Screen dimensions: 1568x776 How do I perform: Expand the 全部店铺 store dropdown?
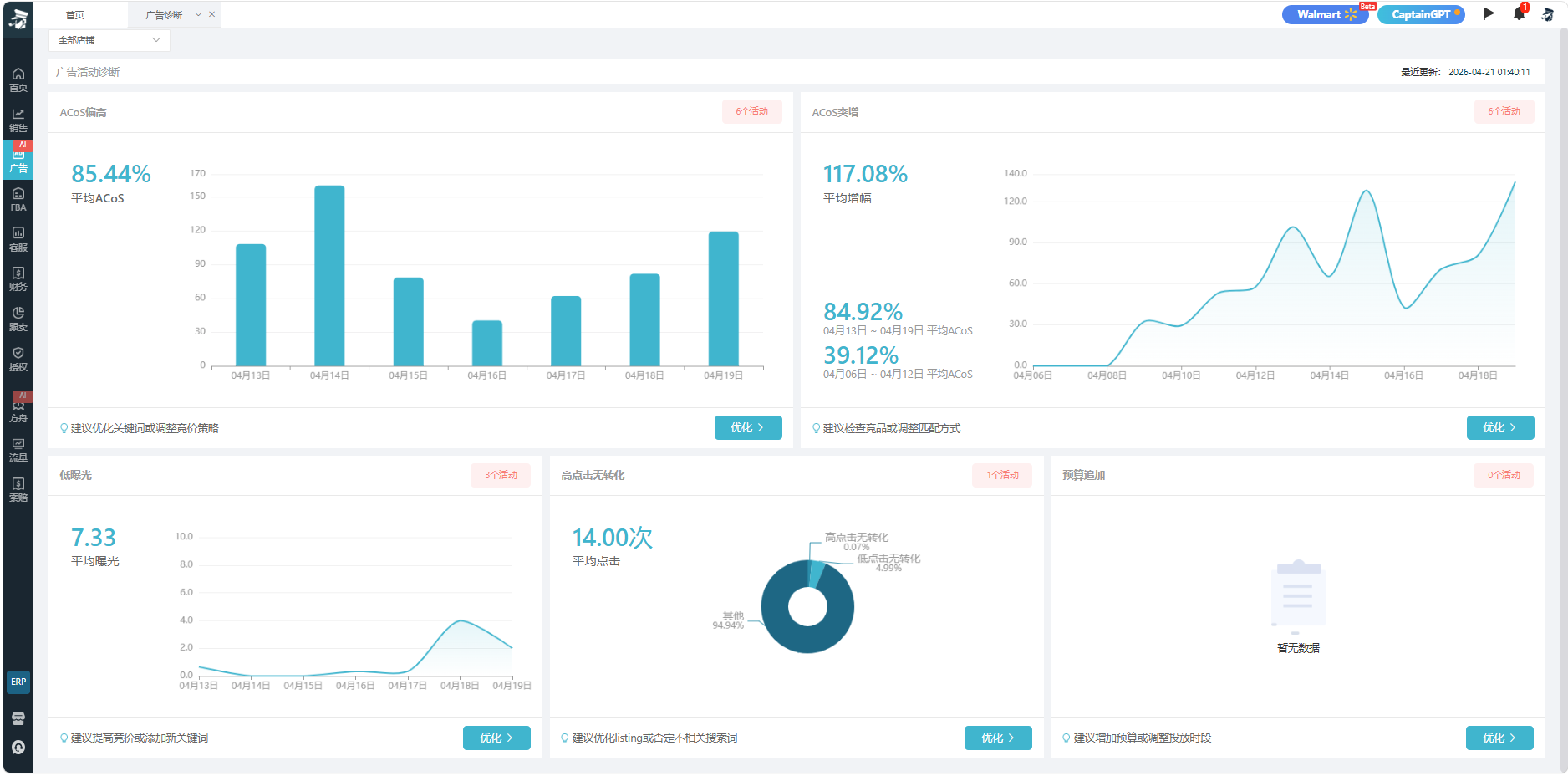pos(109,40)
